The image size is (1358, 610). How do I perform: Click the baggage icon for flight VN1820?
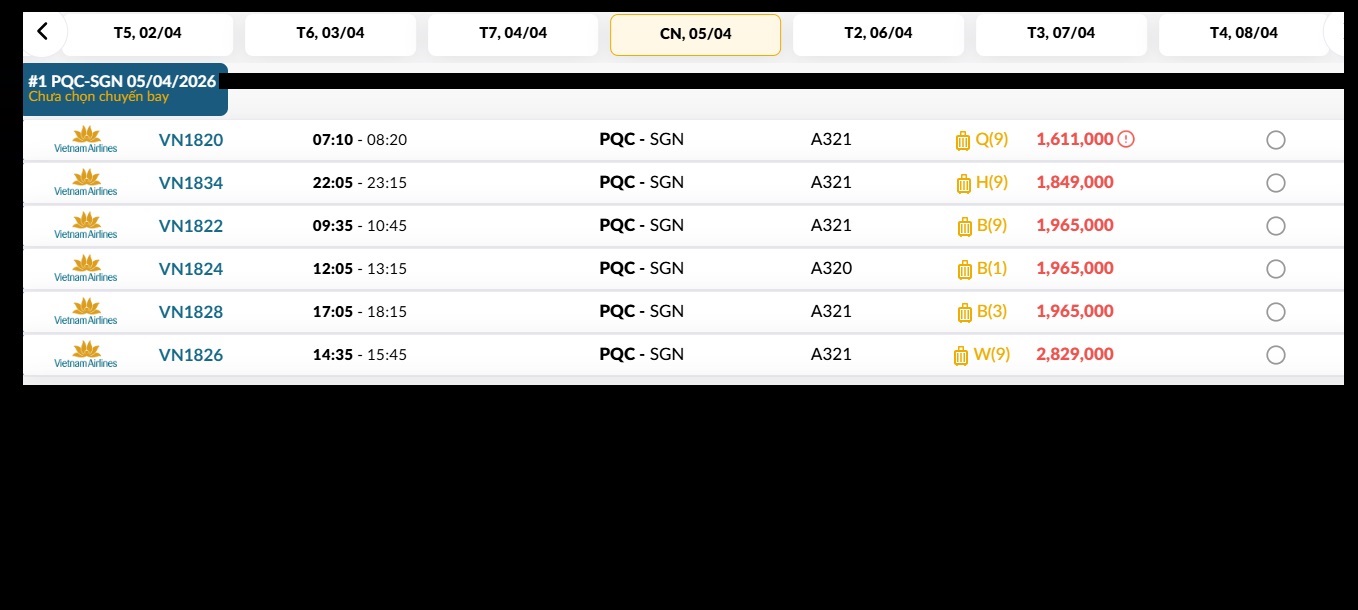point(963,140)
